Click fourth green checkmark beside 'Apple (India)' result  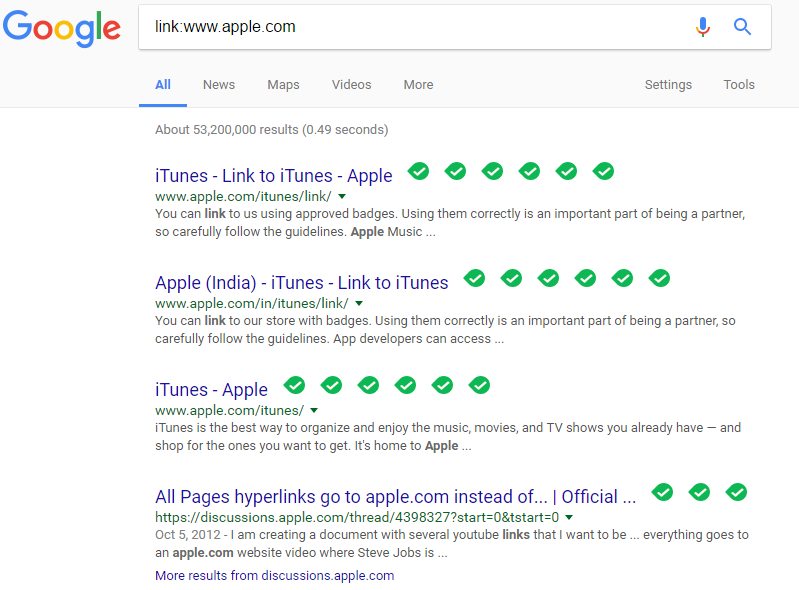click(x=585, y=278)
